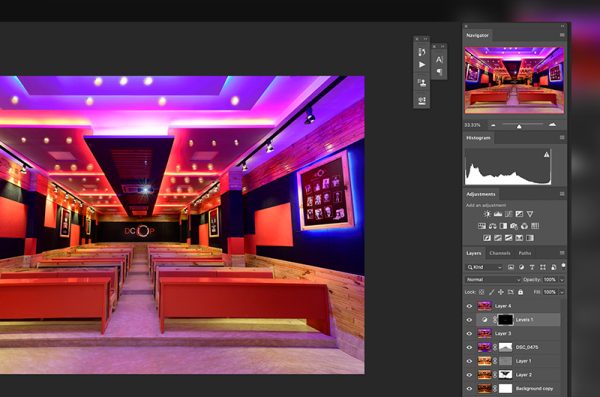The height and width of the screenshot is (397, 600).
Task: Open the Fill slider arrow
Action: point(562,292)
